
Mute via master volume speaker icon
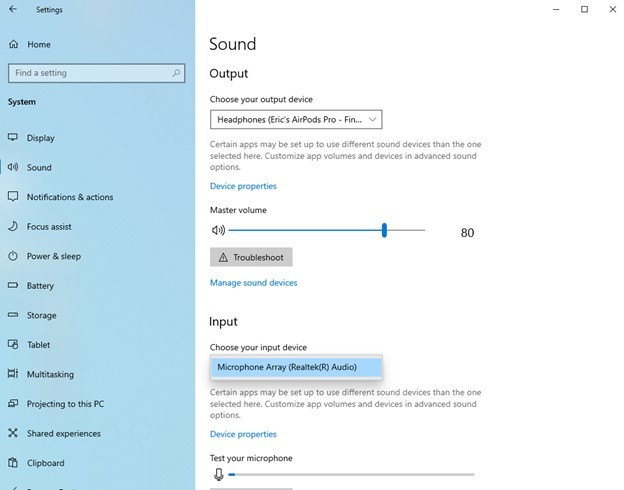(218, 230)
